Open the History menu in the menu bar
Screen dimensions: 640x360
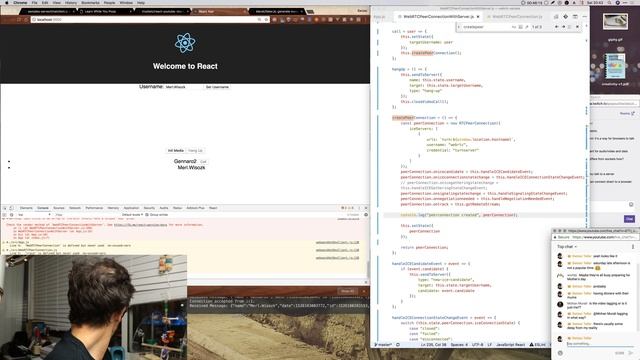[x=71, y=2]
